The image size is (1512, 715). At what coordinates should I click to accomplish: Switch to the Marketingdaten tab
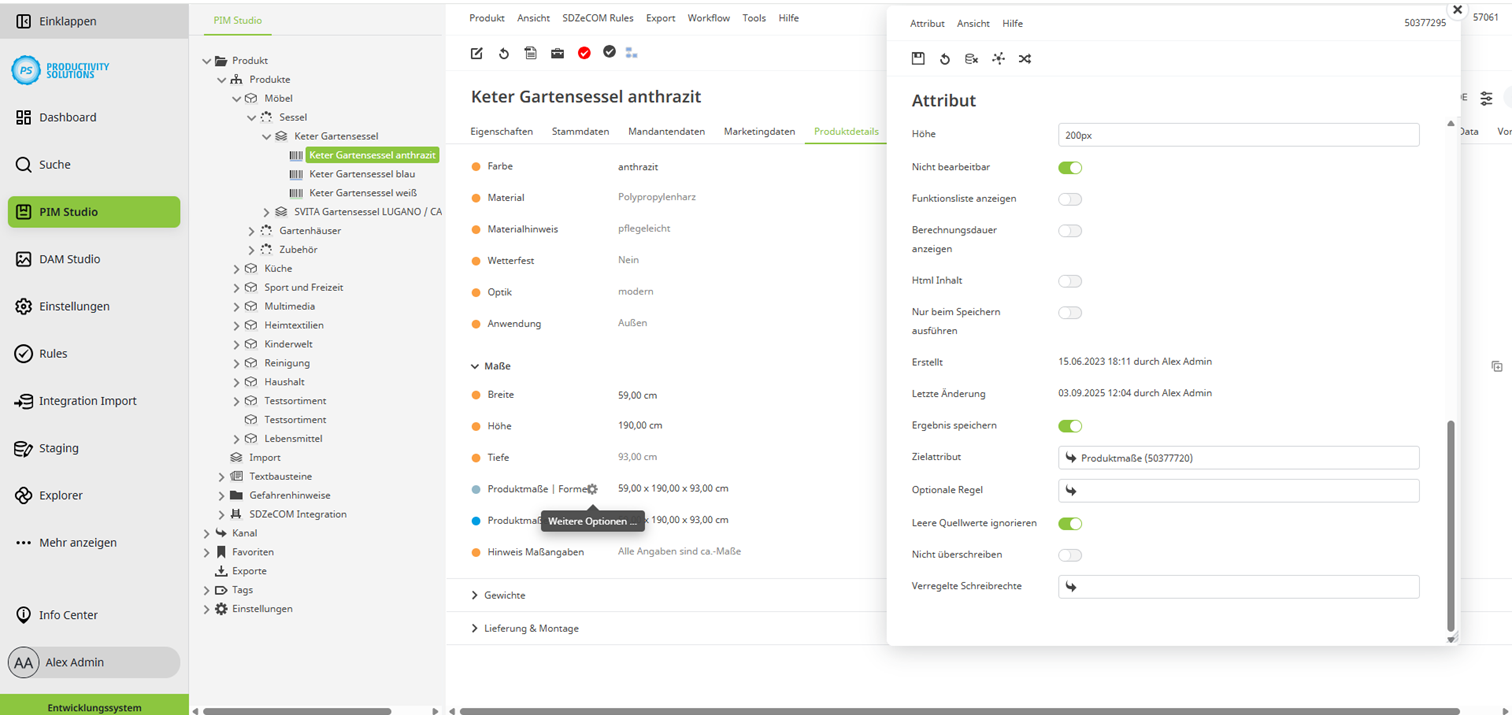(x=759, y=131)
